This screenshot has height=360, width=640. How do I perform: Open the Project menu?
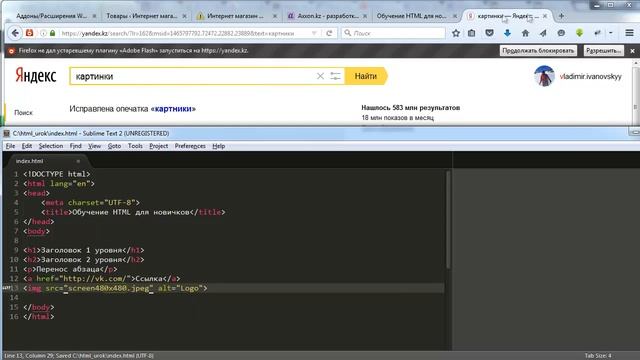(158, 146)
